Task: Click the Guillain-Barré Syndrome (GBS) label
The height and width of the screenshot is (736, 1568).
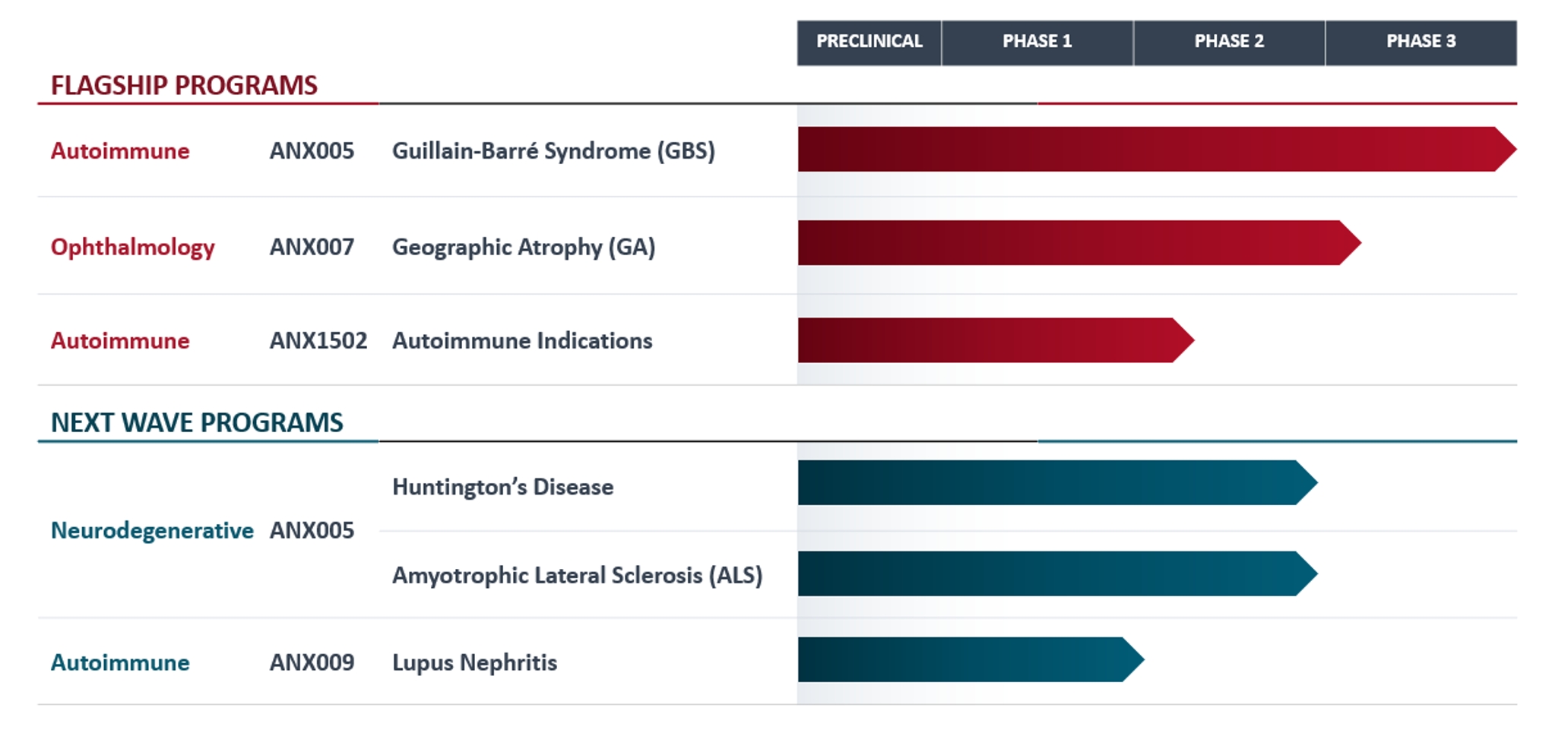Action: click(553, 151)
